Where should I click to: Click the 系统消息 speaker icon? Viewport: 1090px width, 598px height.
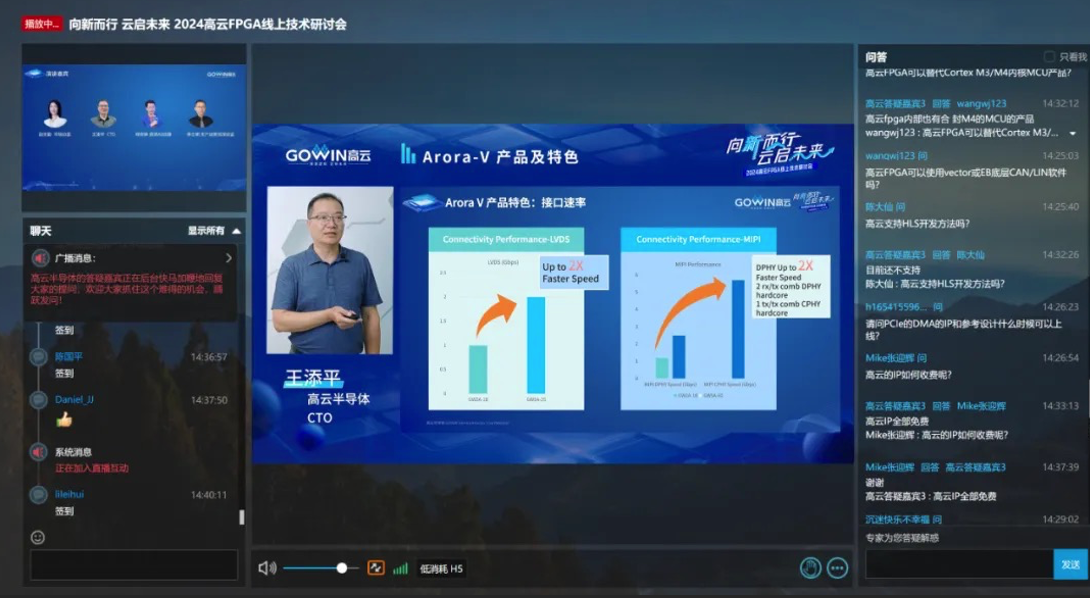(39, 453)
